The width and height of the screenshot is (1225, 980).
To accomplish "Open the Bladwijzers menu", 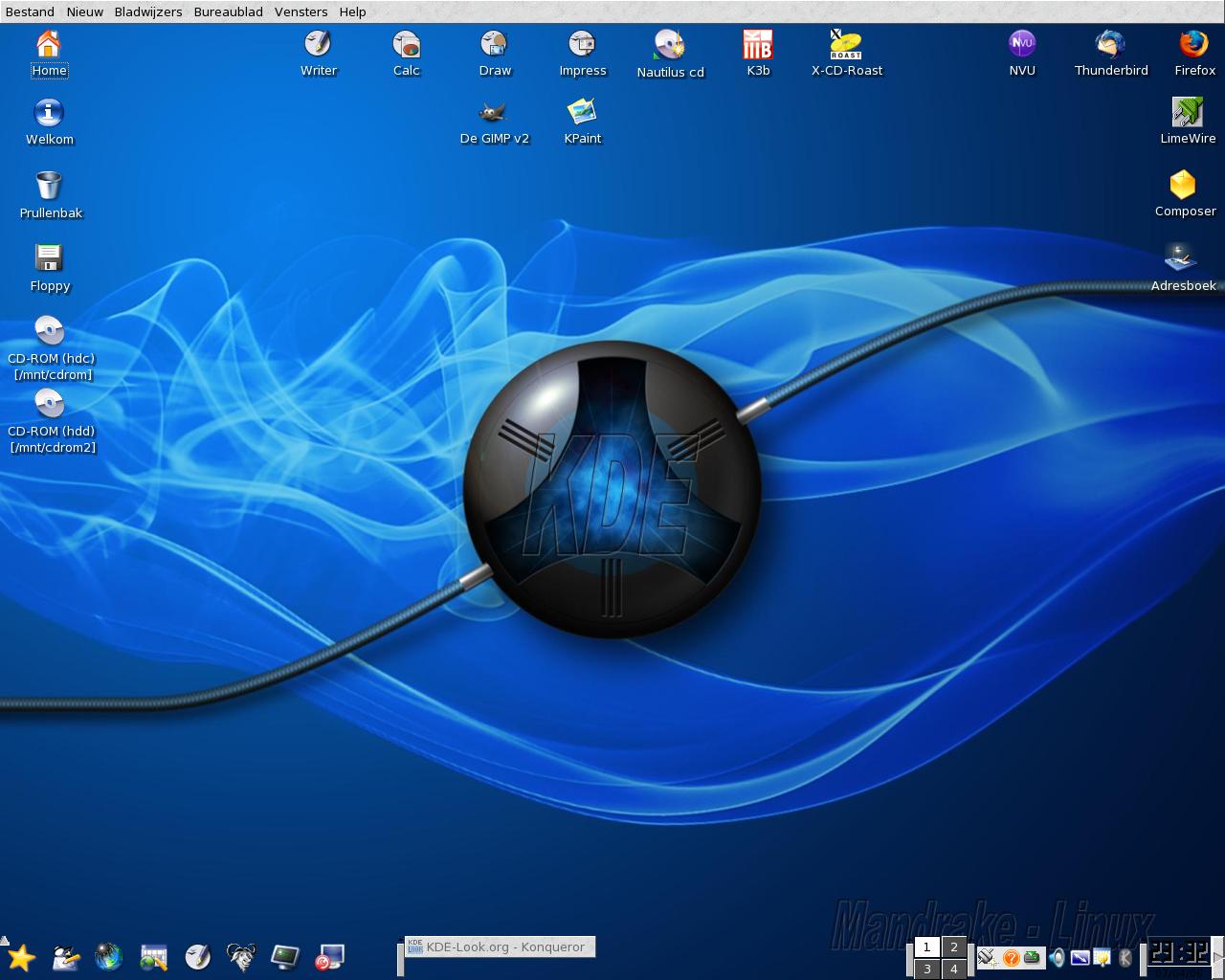I will click(148, 11).
